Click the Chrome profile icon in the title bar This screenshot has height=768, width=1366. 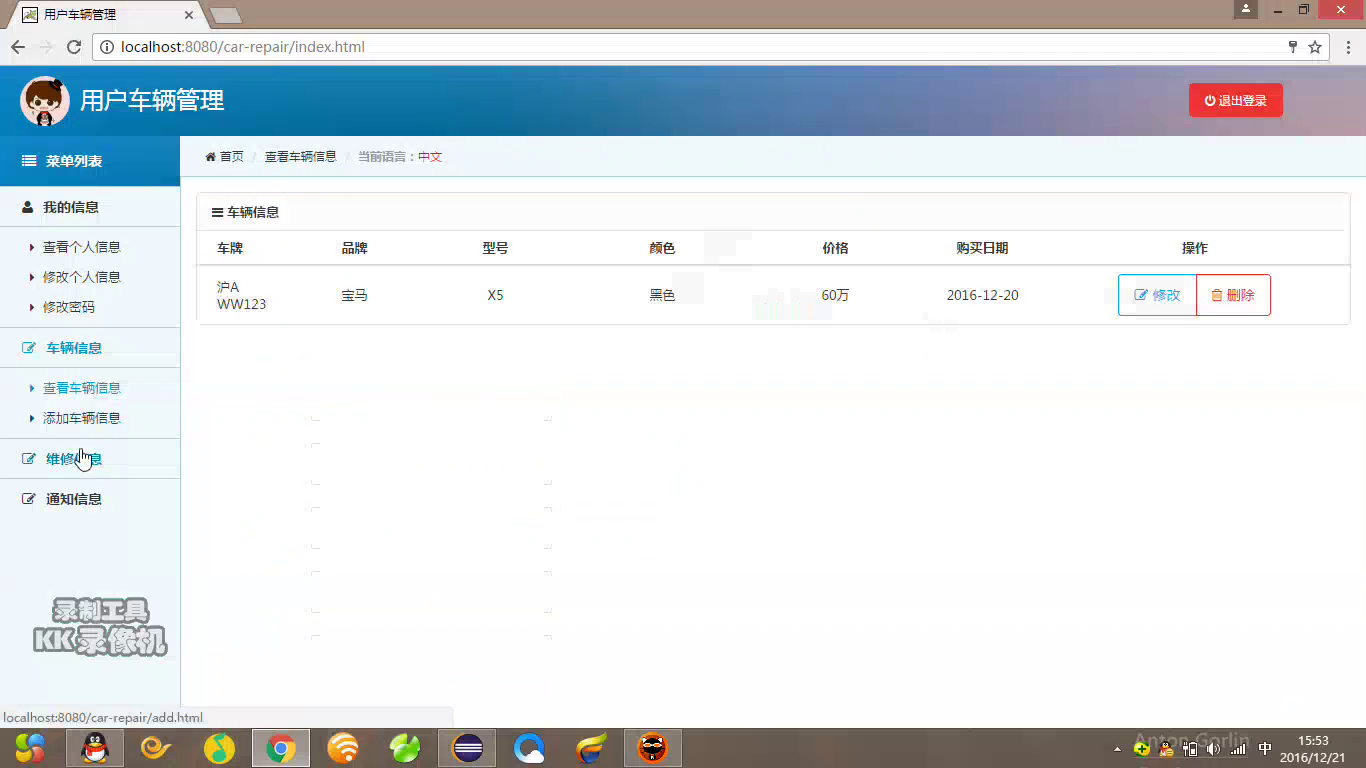coord(1246,9)
